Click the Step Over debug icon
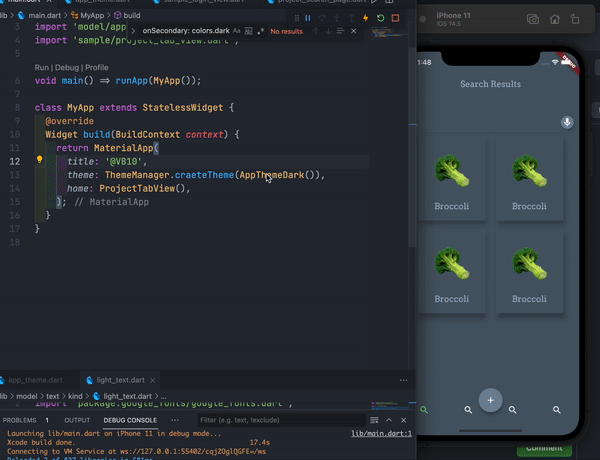Viewport: 600px width, 460px height. pyautogui.click(x=322, y=18)
